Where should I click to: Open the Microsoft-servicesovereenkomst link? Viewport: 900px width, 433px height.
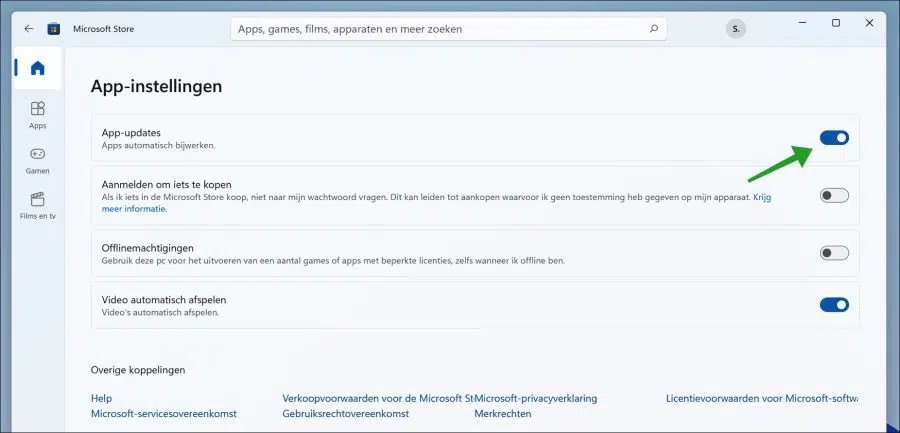click(164, 413)
